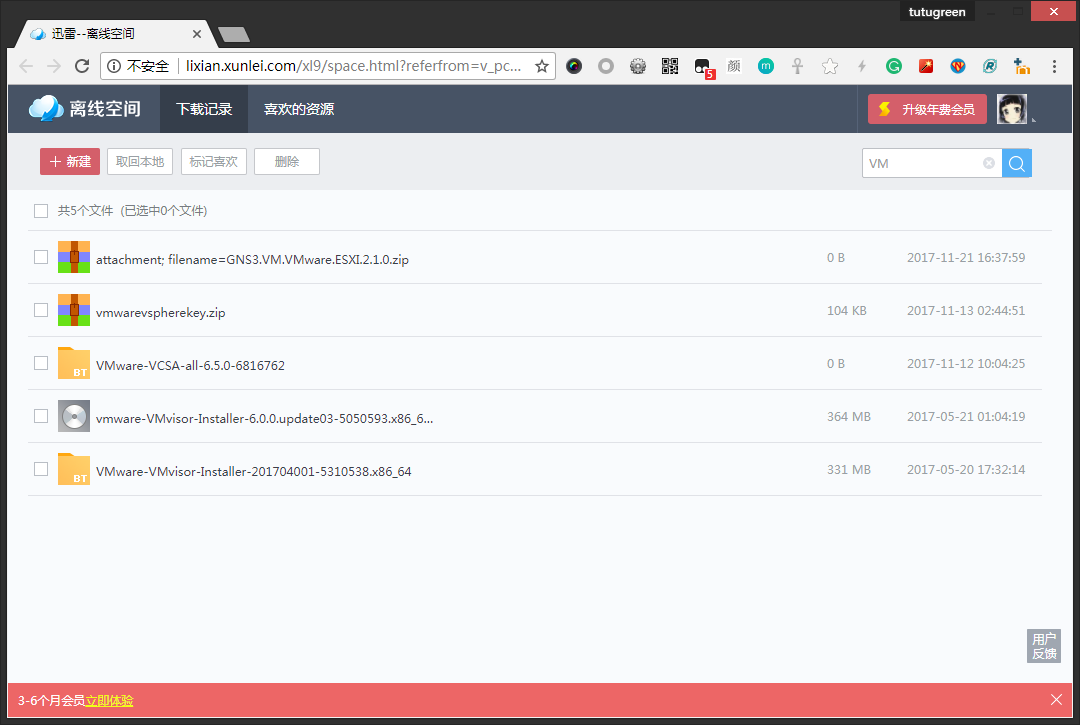Image resolution: width=1080 pixels, height=725 pixels.
Task: Open the user avatar menu
Action: 1012,109
